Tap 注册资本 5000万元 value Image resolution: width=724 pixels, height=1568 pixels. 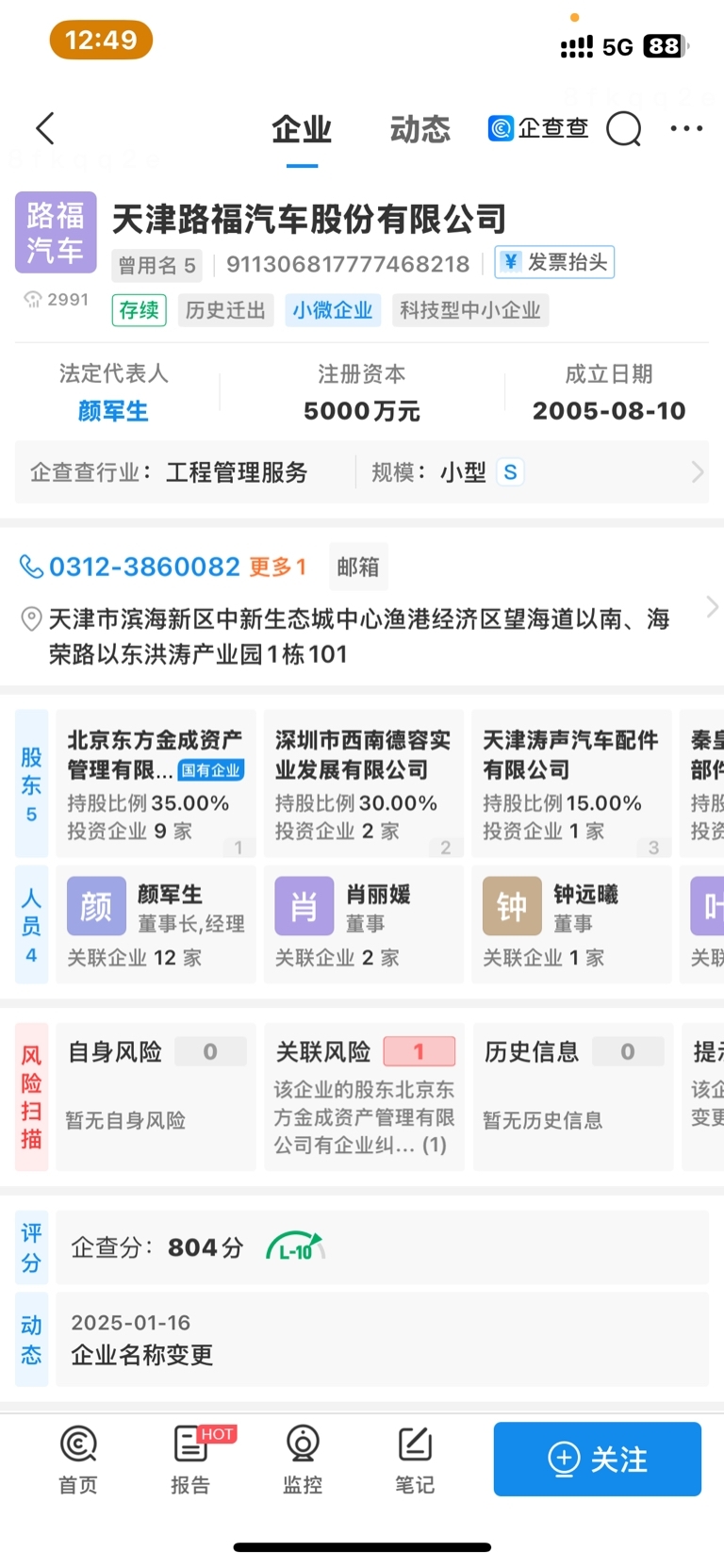tap(362, 411)
